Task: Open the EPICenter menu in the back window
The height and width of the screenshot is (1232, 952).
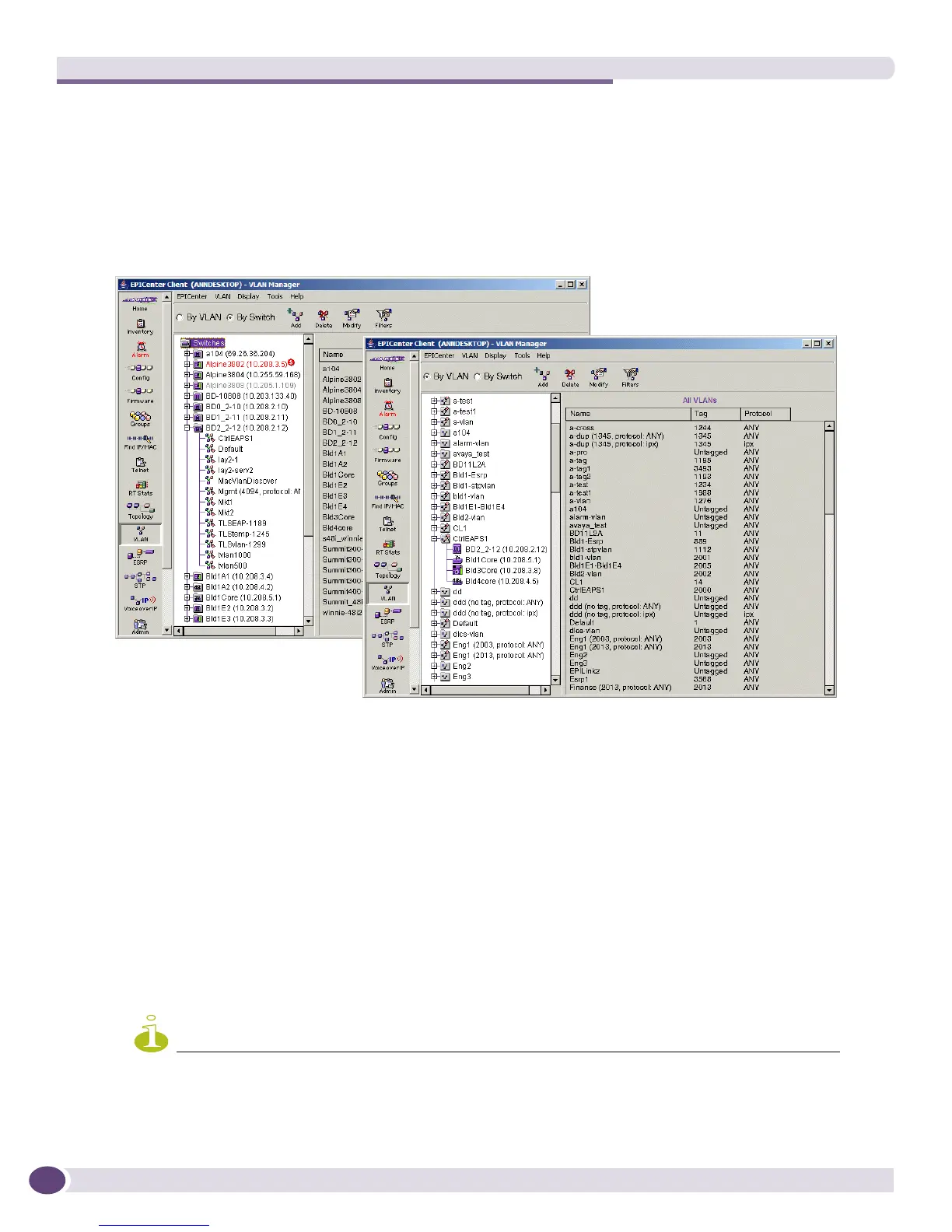Action: (x=191, y=296)
